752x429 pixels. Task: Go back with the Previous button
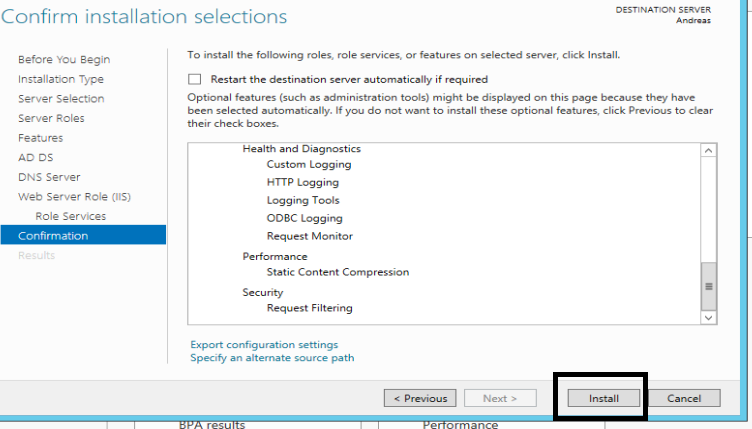tap(420, 398)
